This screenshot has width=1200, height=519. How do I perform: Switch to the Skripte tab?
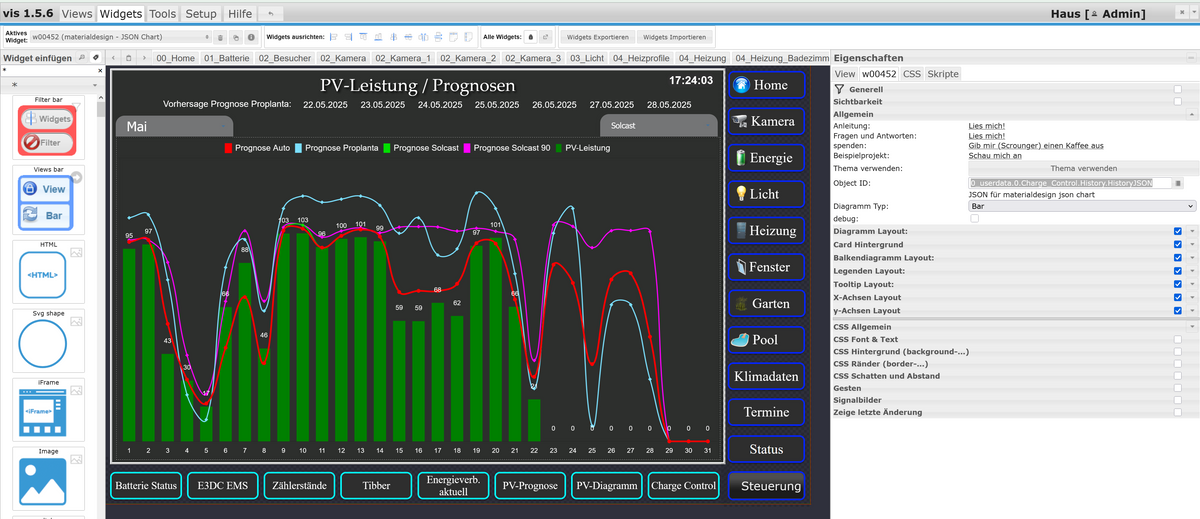click(943, 74)
